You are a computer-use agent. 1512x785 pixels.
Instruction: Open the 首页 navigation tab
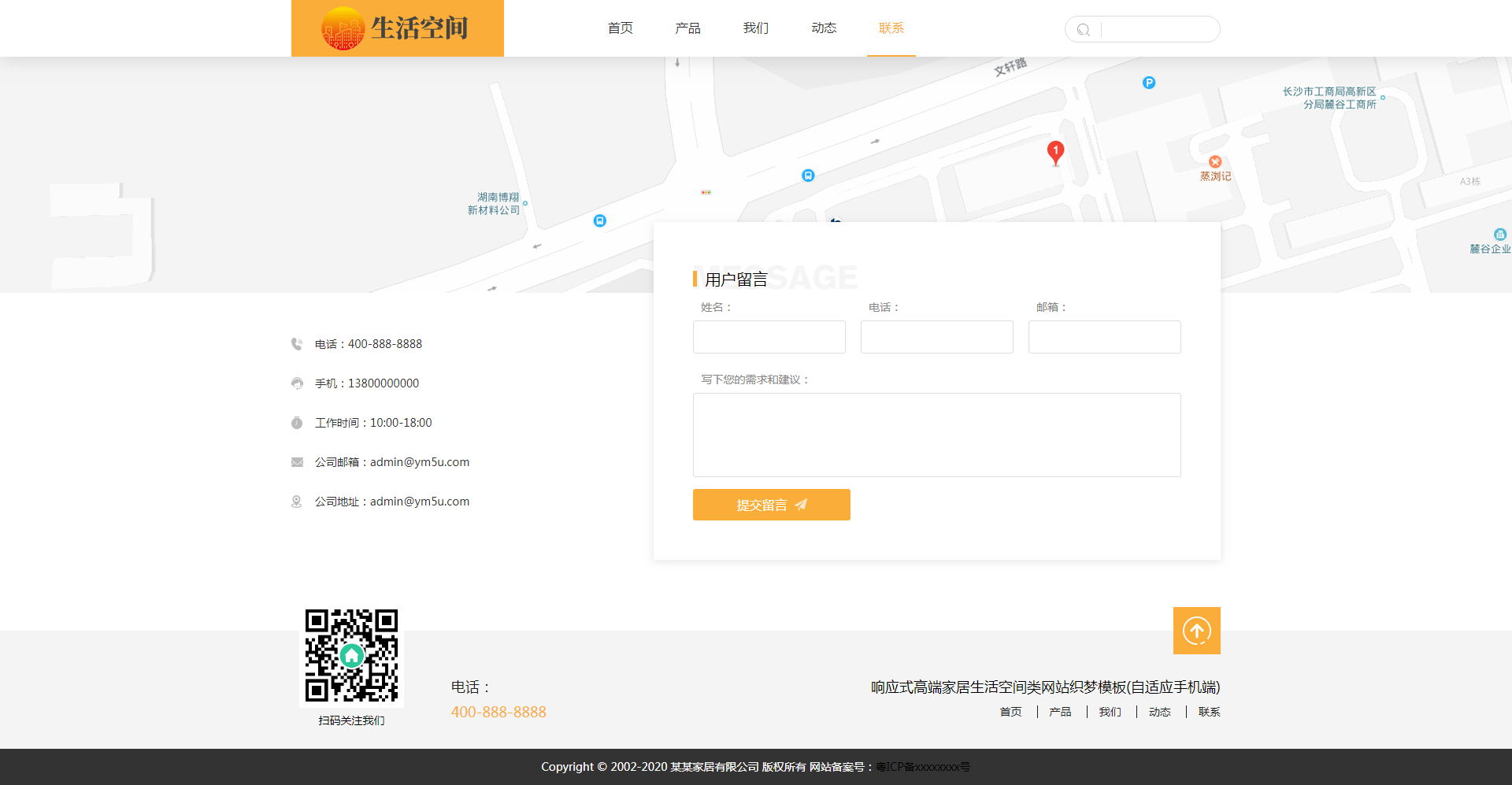tap(621, 28)
